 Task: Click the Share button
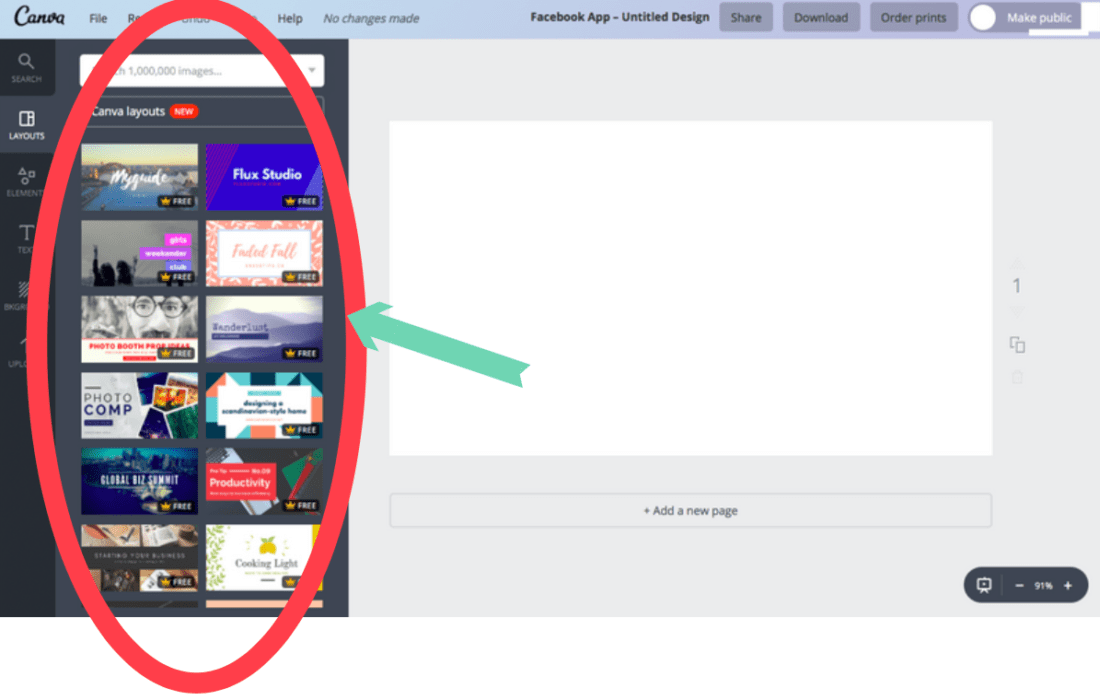[746, 17]
